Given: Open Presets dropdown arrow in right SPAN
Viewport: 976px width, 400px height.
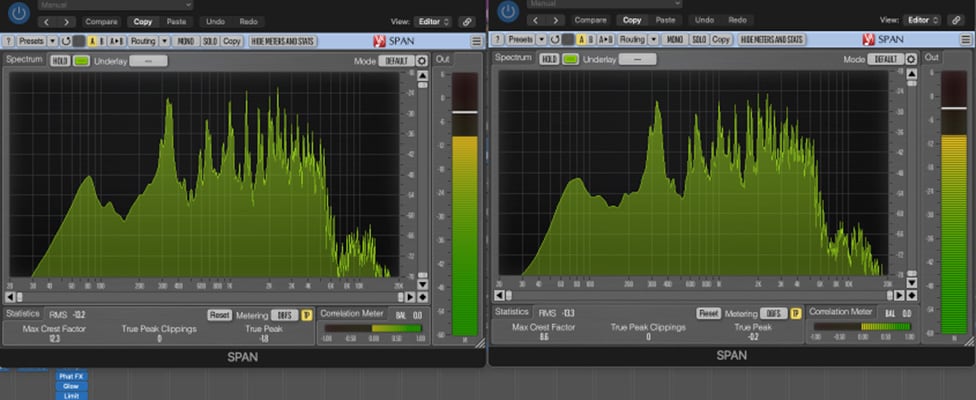Looking at the screenshot, I should tap(542, 39).
